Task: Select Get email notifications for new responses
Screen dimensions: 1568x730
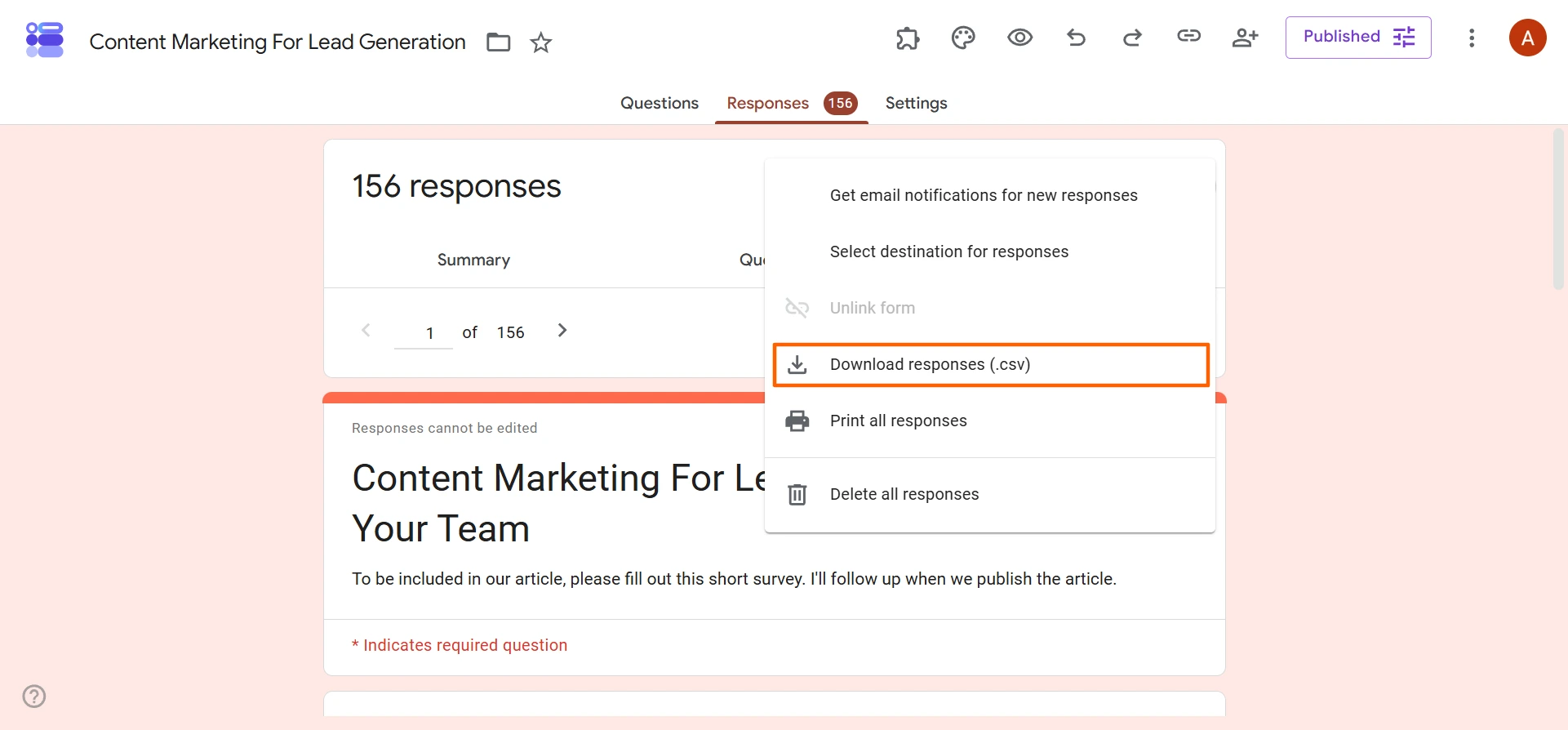Action: (x=990, y=195)
